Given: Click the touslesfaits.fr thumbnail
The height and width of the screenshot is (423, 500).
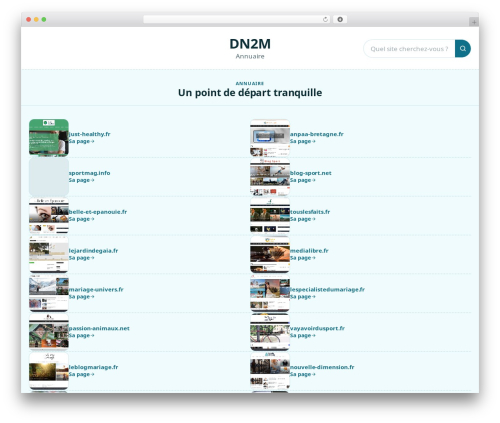Looking at the screenshot, I should click(x=270, y=216).
